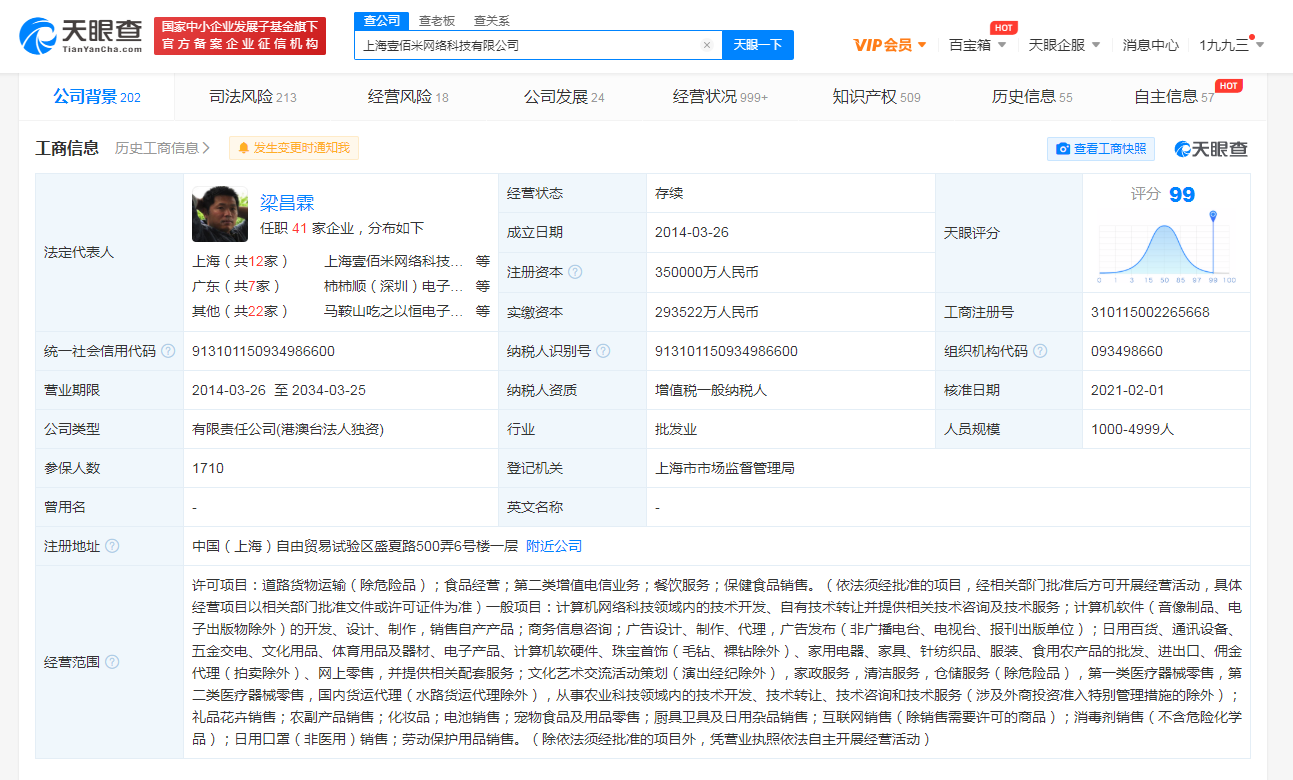Open legal representative photo 梁昌霖
This screenshot has height=780, width=1293.
(220, 213)
